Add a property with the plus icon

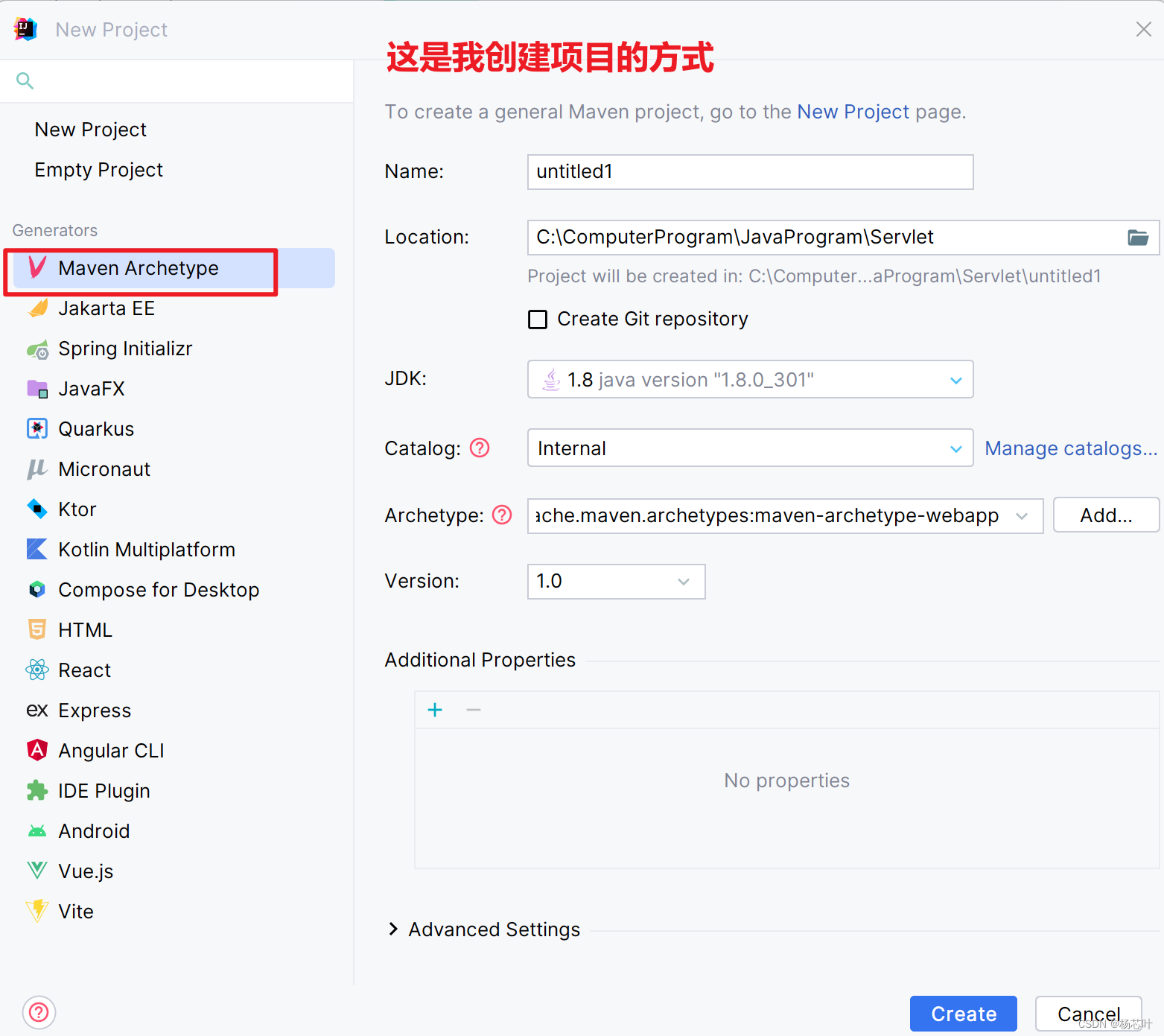coord(435,710)
